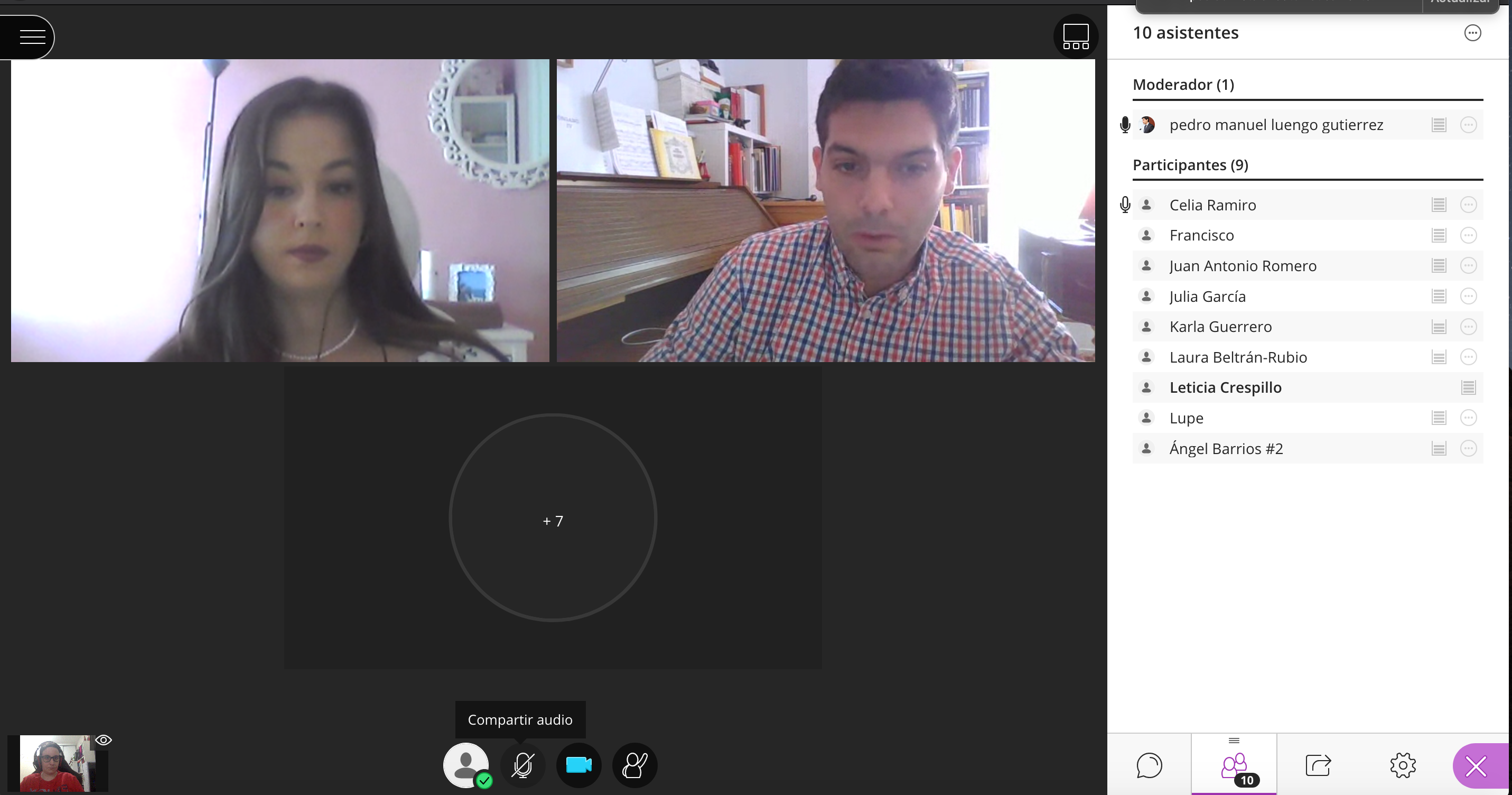
Task: Click connection status icon for Francisco
Action: click(x=1439, y=235)
